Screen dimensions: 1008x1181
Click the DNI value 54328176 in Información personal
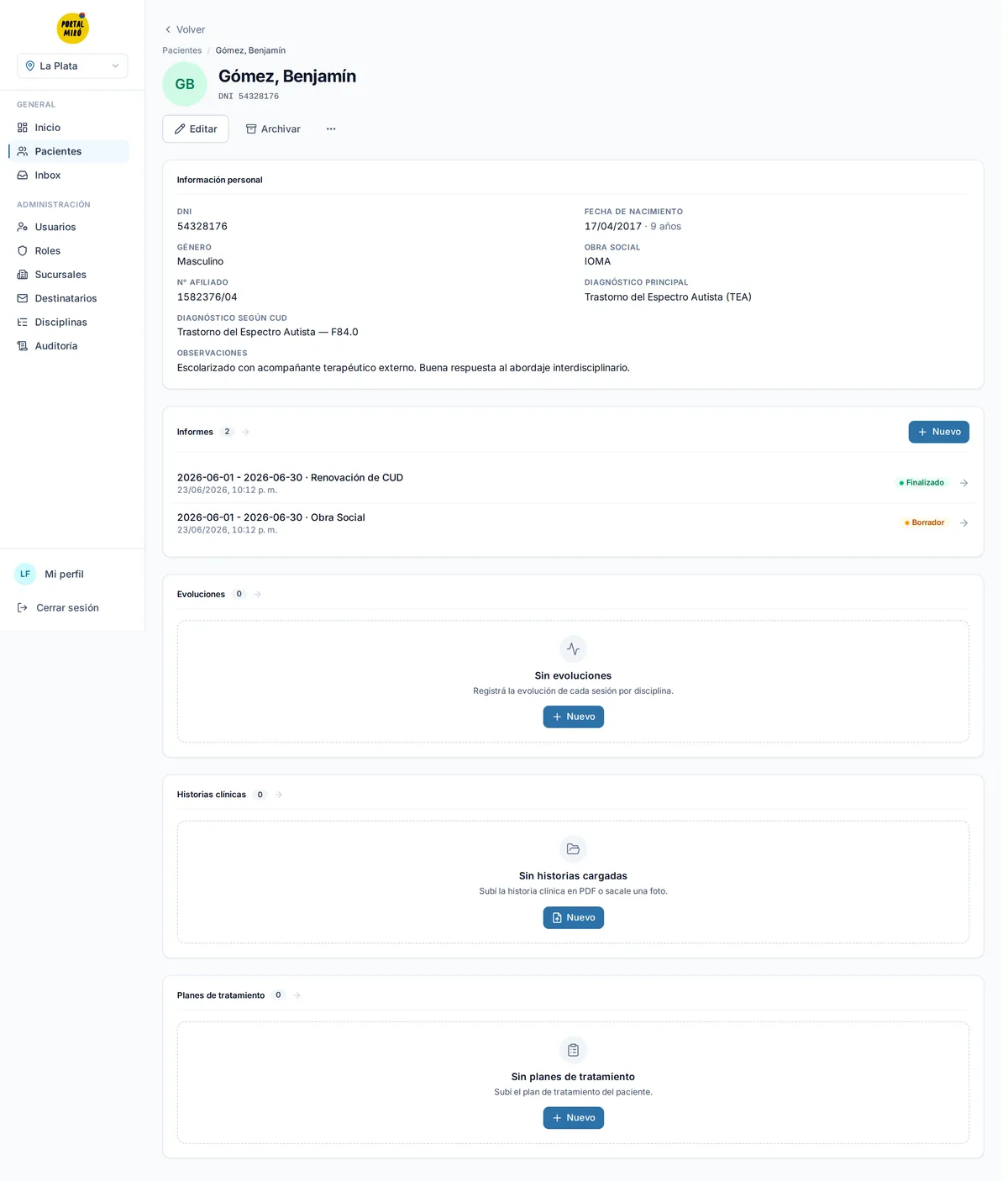[x=202, y=226]
